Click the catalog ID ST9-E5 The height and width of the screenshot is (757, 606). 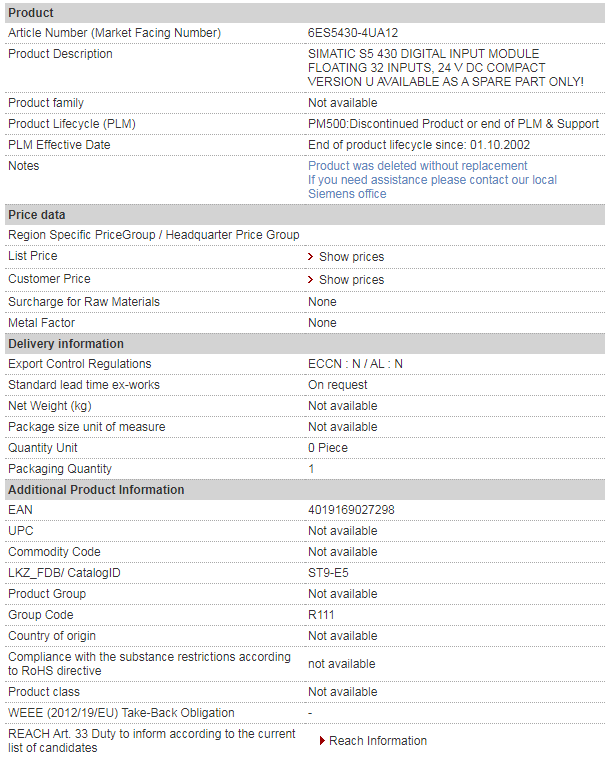(328, 573)
